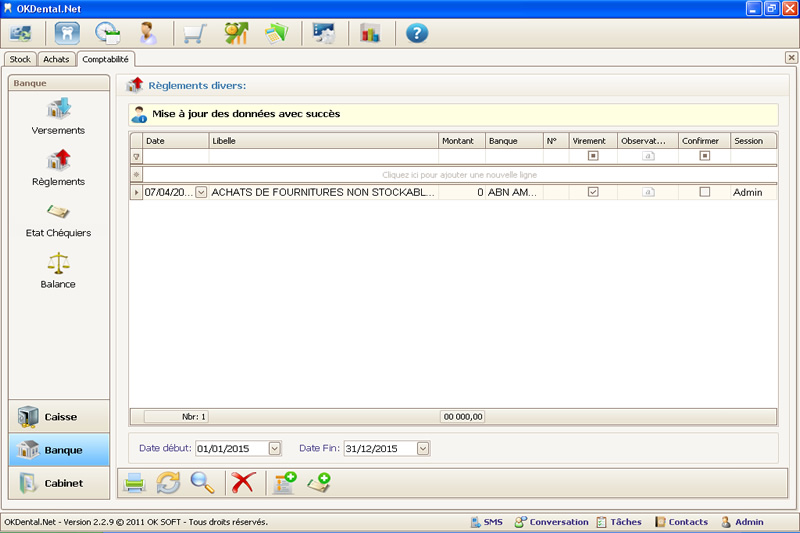Toggle Virement checkbox in filter row
This screenshot has height=533, width=800.
tap(593, 156)
